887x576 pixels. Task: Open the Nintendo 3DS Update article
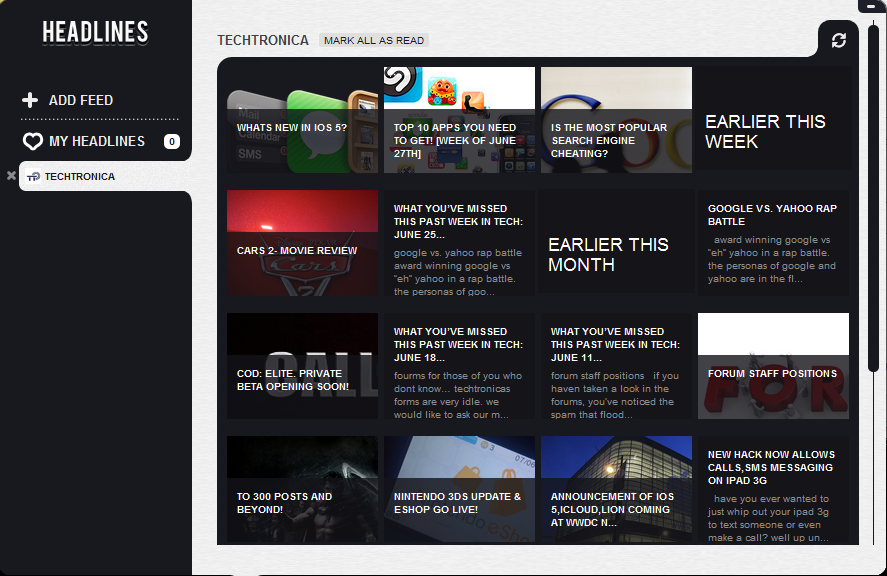pyautogui.click(x=459, y=490)
